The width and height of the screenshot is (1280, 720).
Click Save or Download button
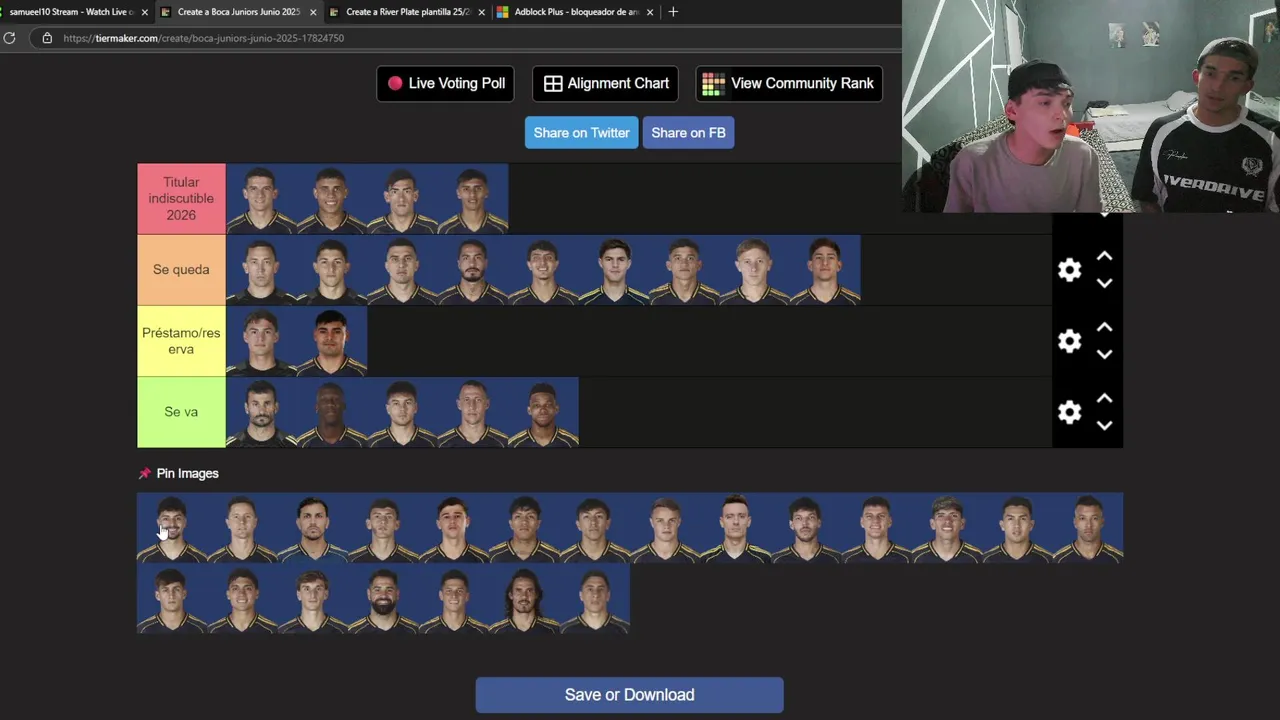click(629, 695)
